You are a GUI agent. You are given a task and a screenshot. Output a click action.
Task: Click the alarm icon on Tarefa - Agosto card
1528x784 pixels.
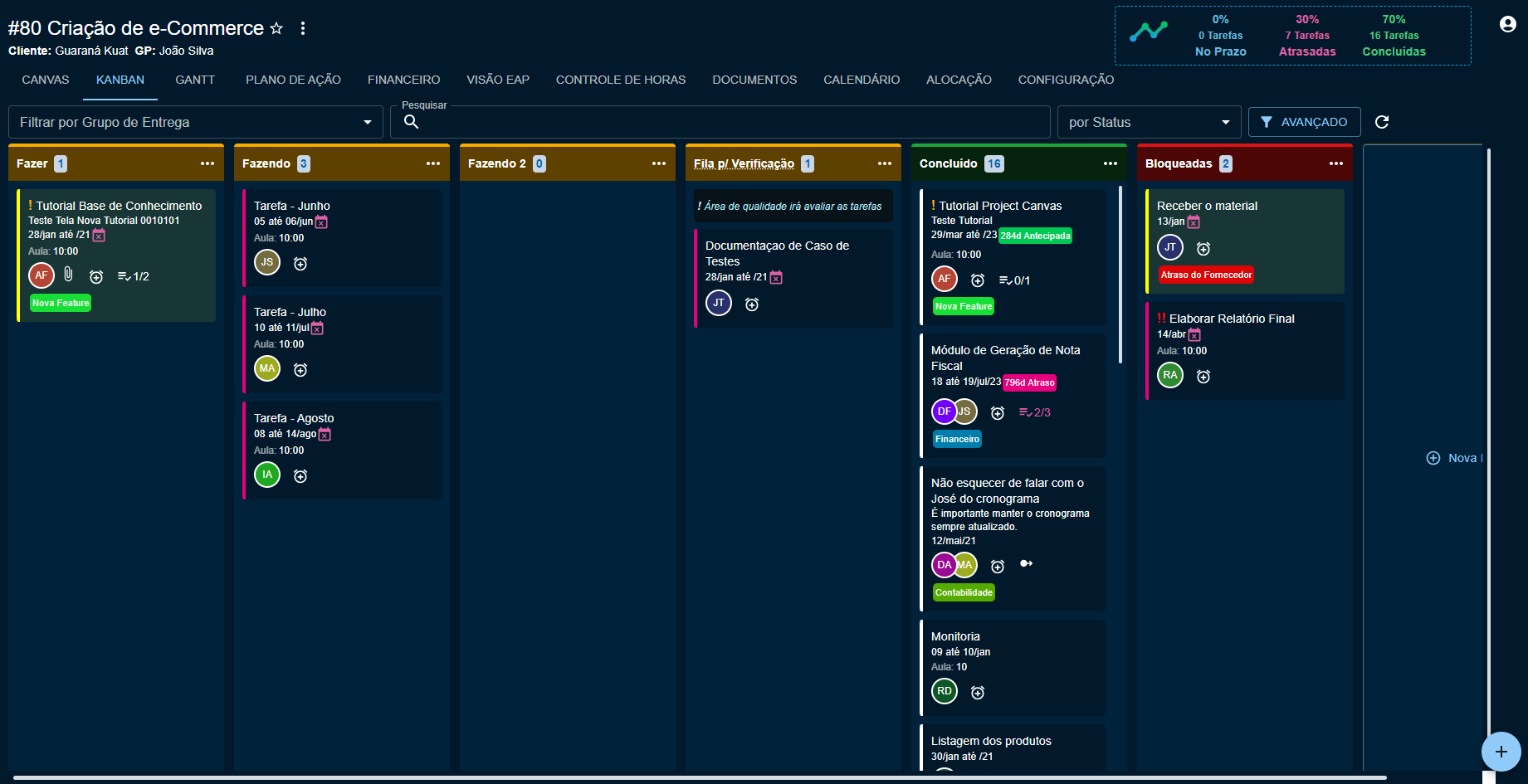300,476
